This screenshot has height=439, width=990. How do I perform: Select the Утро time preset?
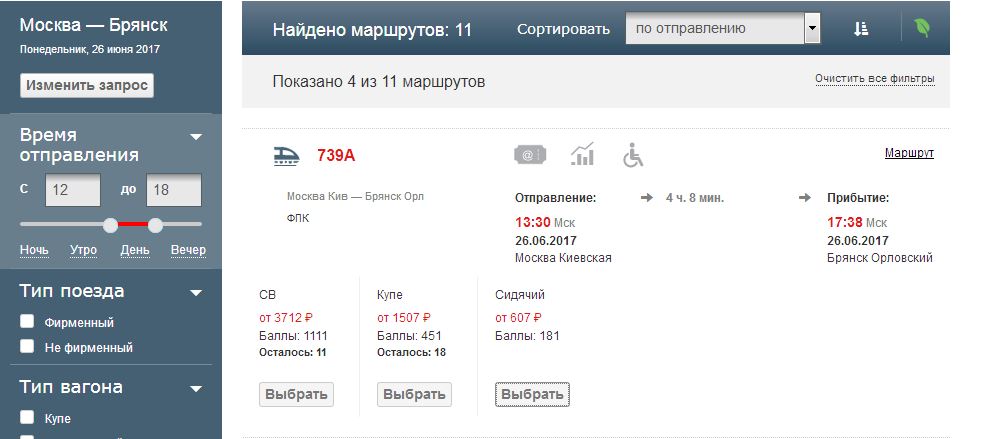tap(86, 250)
